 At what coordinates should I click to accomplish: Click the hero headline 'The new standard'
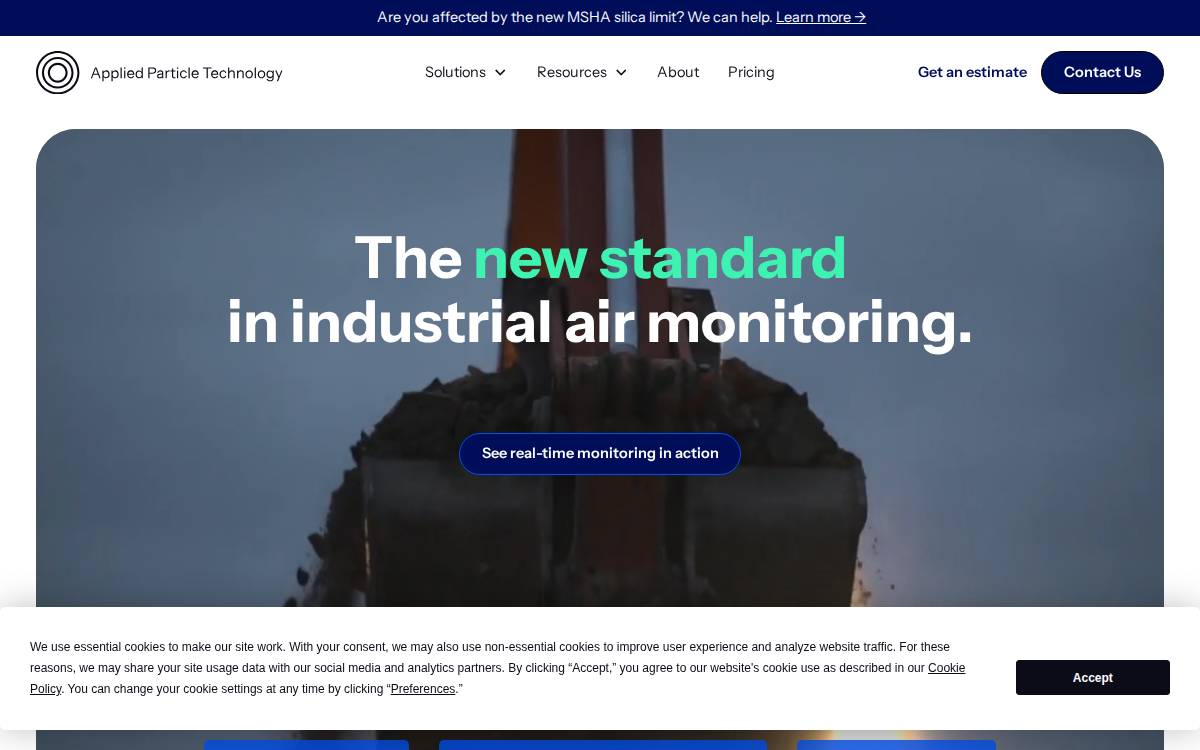[600, 258]
